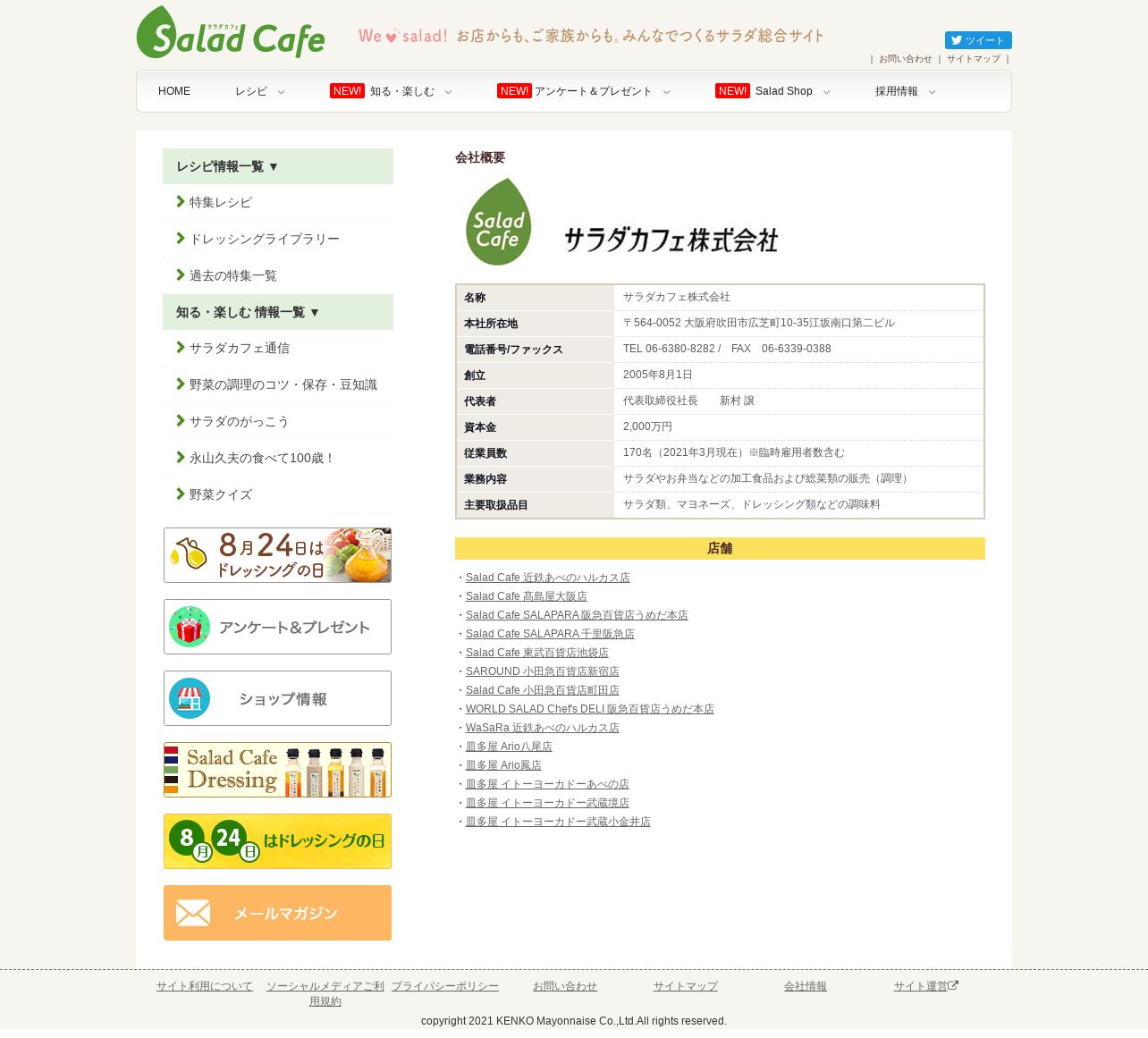
Task: Open お問い合わせ link in header
Action: click(x=905, y=59)
